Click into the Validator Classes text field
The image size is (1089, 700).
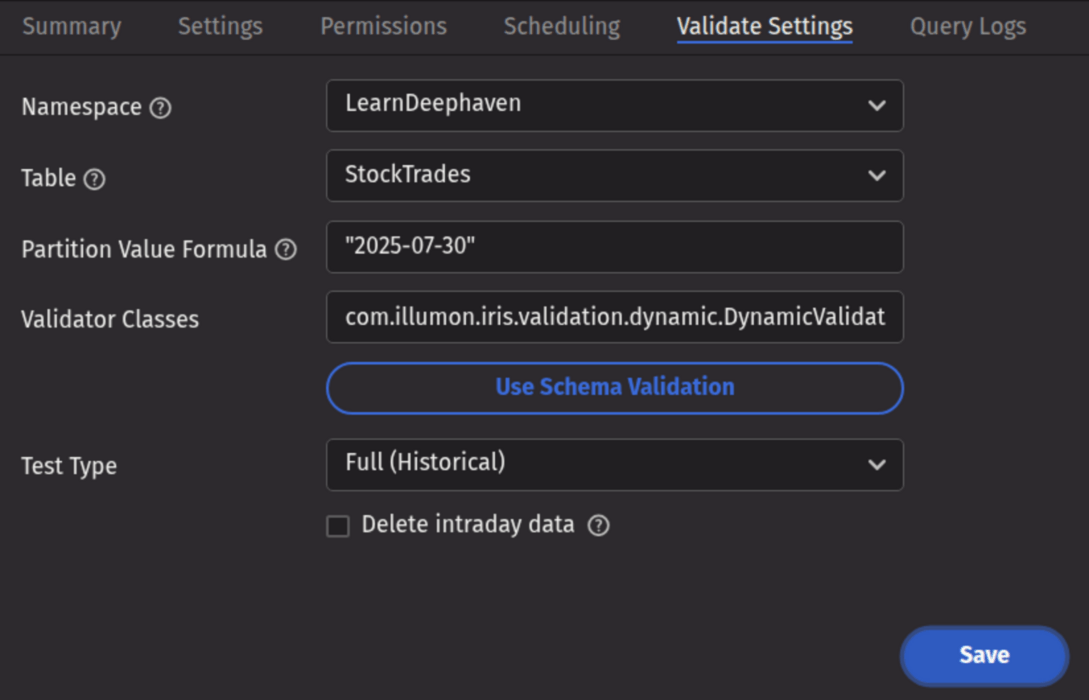[x=614, y=317]
